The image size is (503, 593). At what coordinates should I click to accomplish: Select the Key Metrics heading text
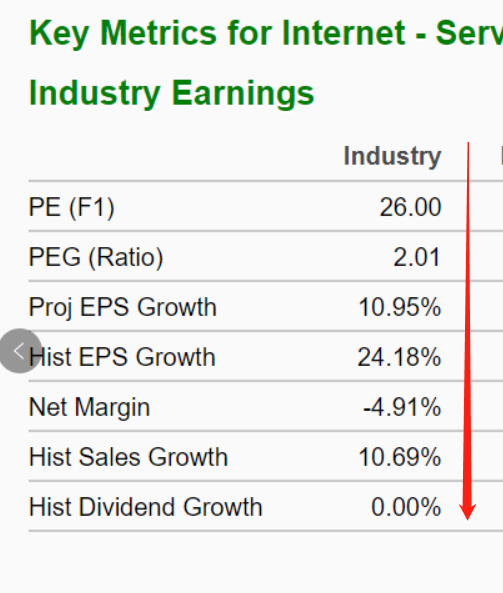(x=266, y=33)
